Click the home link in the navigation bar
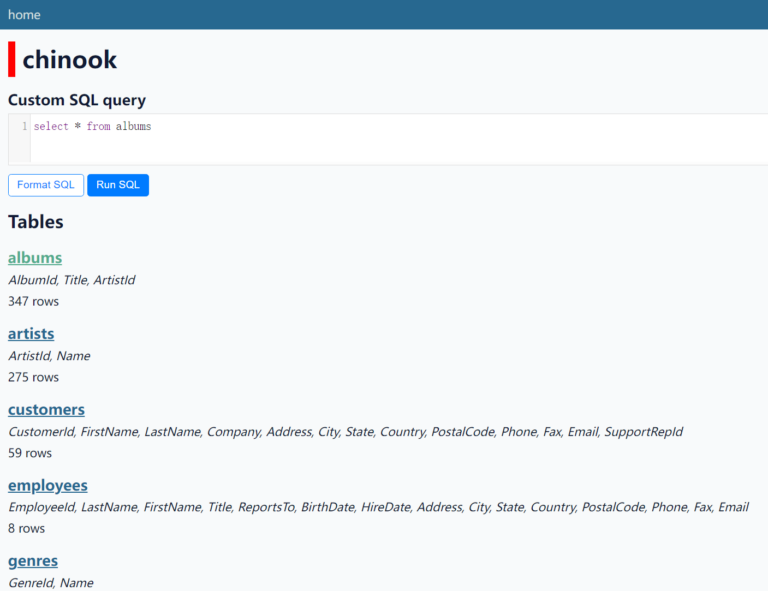 pyautogui.click(x=24, y=14)
